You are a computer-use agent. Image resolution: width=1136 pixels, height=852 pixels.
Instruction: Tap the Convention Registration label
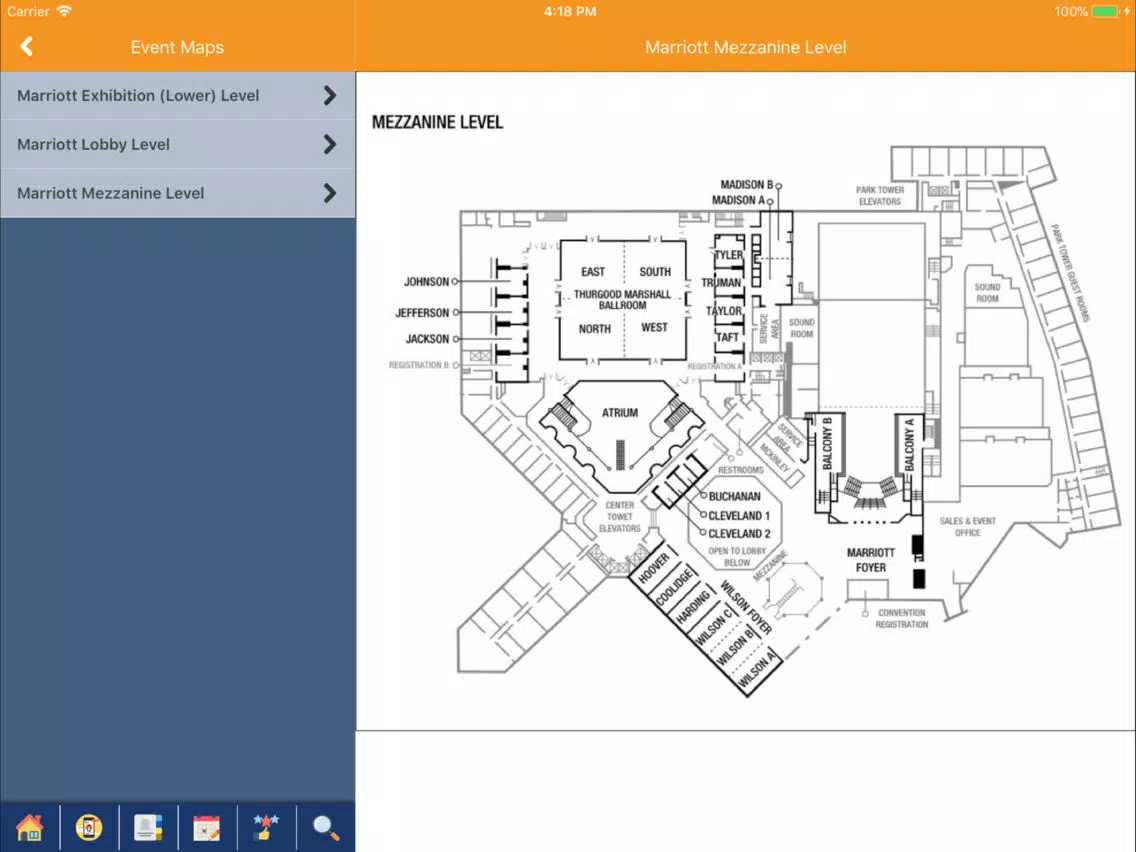coord(902,618)
